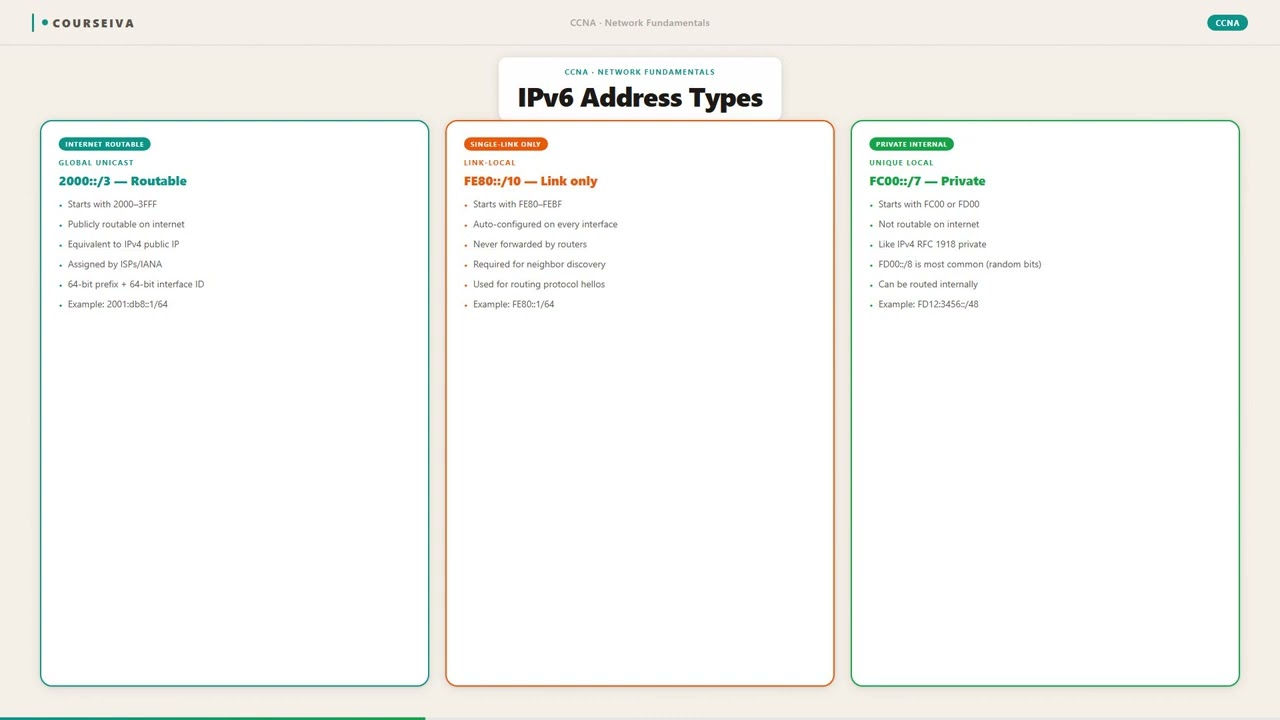The width and height of the screenshot is (1280, 720).
Task: Click 'Required for neighbor discovery' bullet
Action: 539,264
